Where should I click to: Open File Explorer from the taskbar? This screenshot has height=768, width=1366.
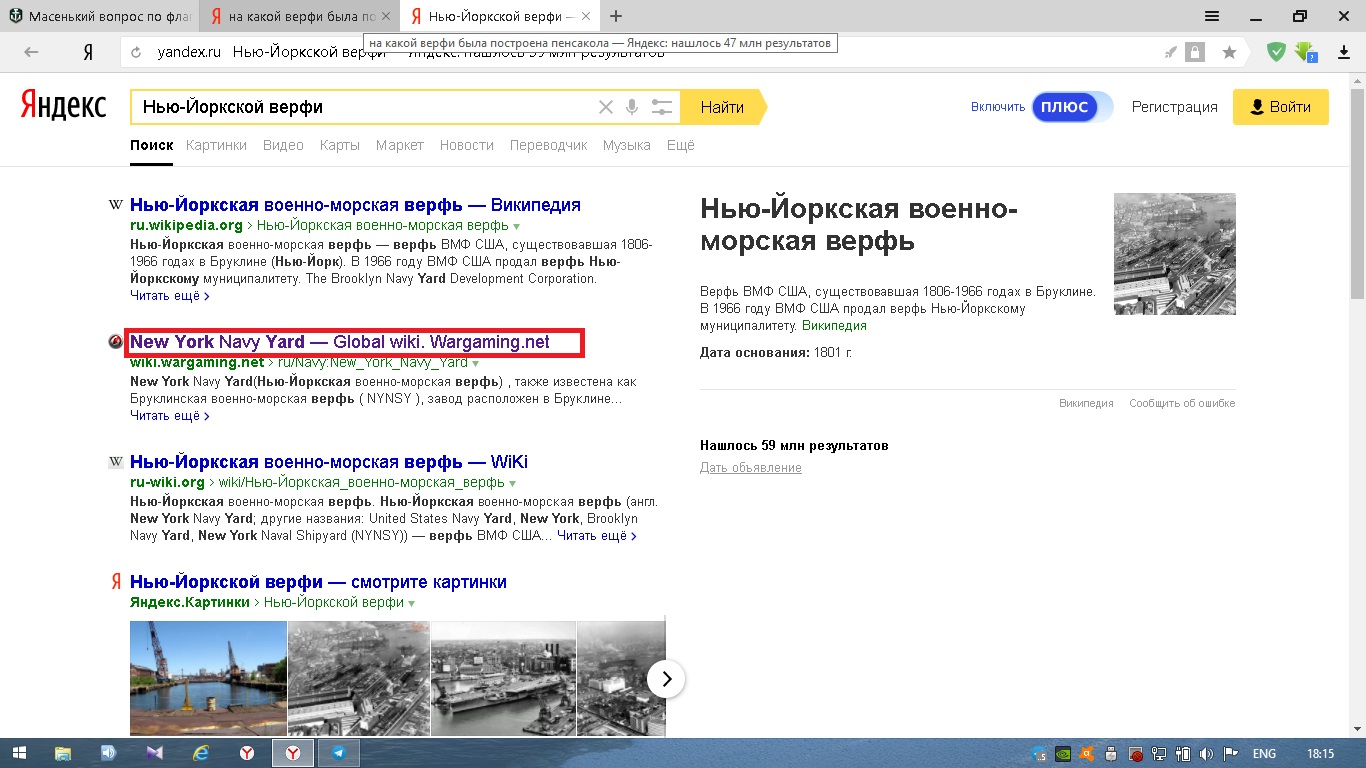point(63,753)
